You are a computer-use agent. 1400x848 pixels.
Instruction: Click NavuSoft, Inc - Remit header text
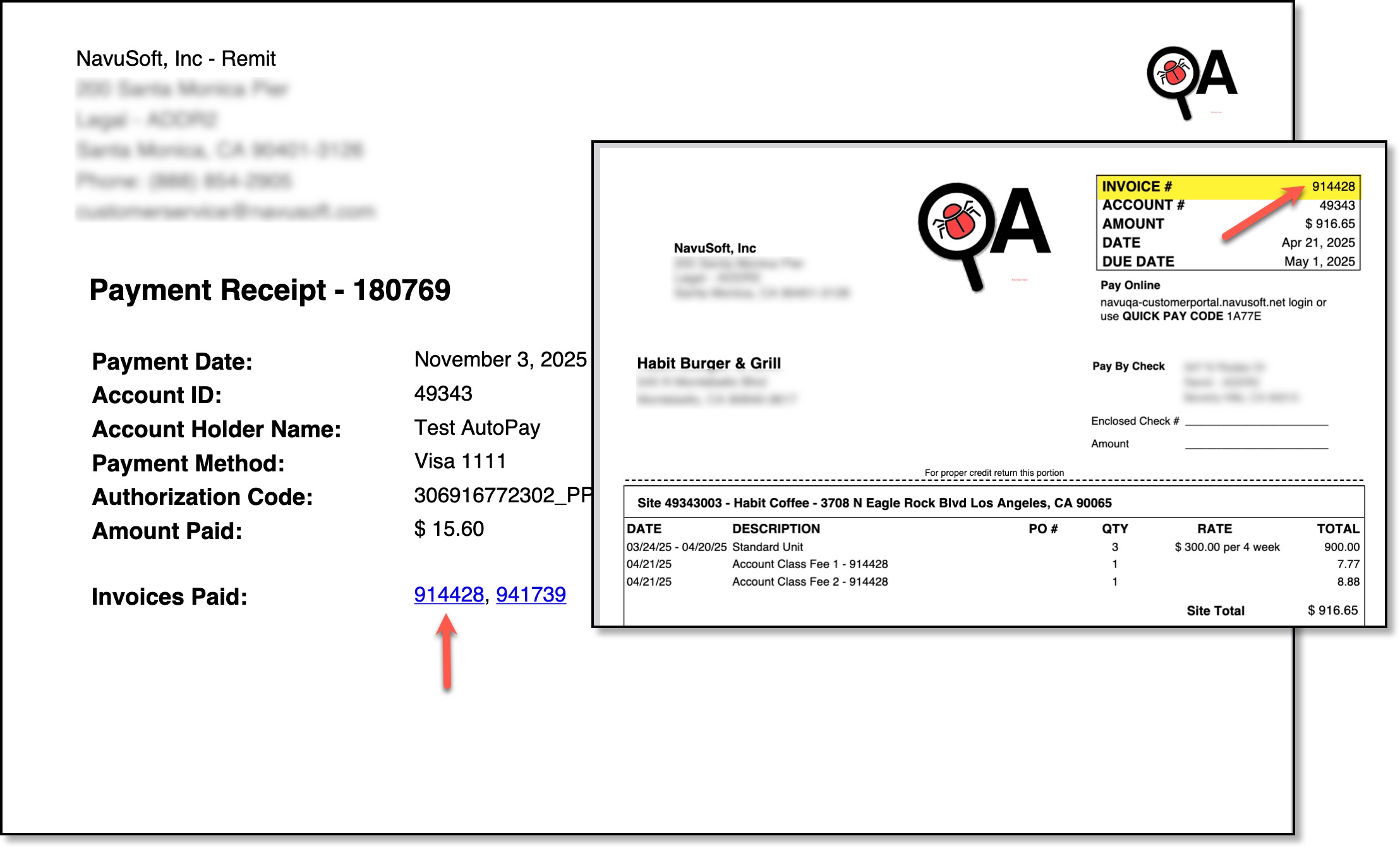tap(176, 59)
